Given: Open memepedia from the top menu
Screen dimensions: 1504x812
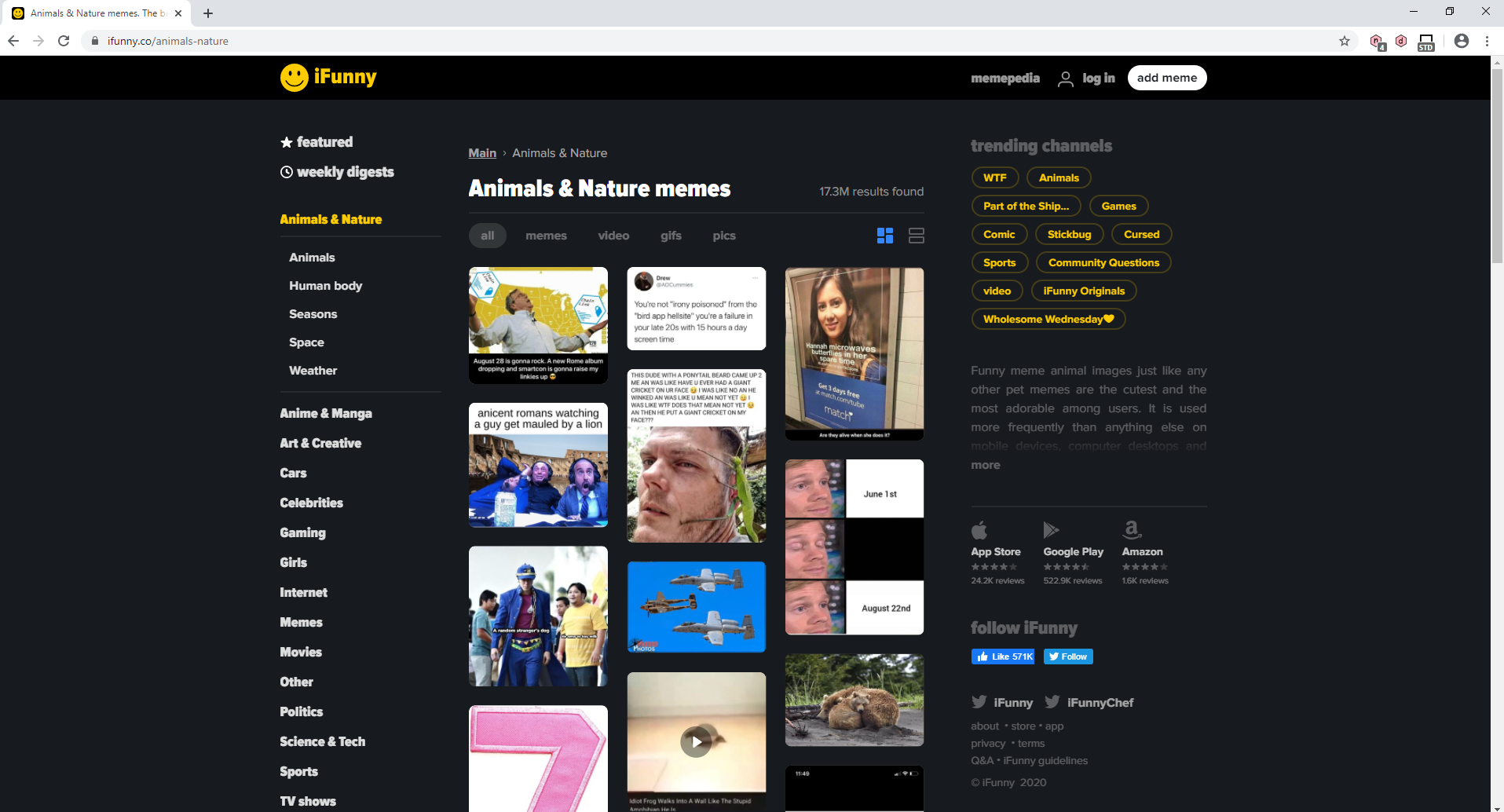Looking at the screenshot, I should [1005, 78].
